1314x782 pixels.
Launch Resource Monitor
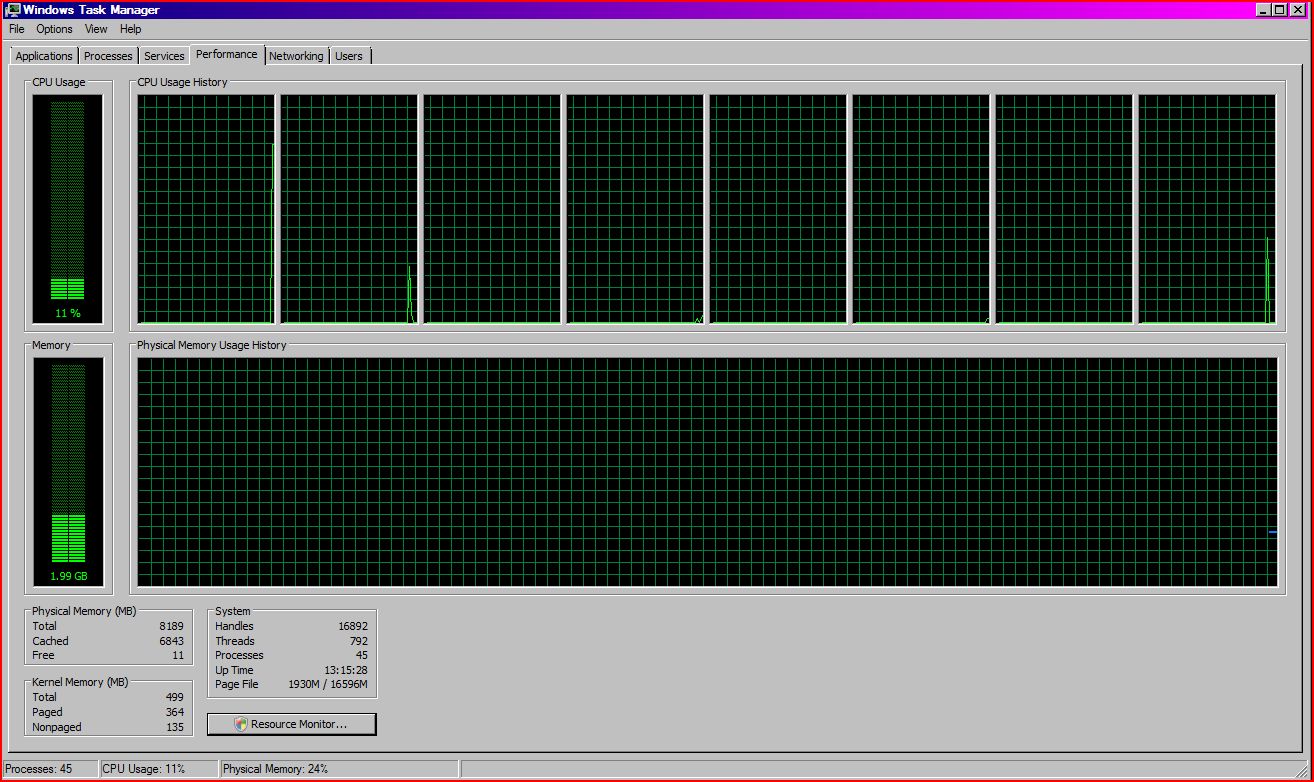pyautogui.click(x=292, y=724)
